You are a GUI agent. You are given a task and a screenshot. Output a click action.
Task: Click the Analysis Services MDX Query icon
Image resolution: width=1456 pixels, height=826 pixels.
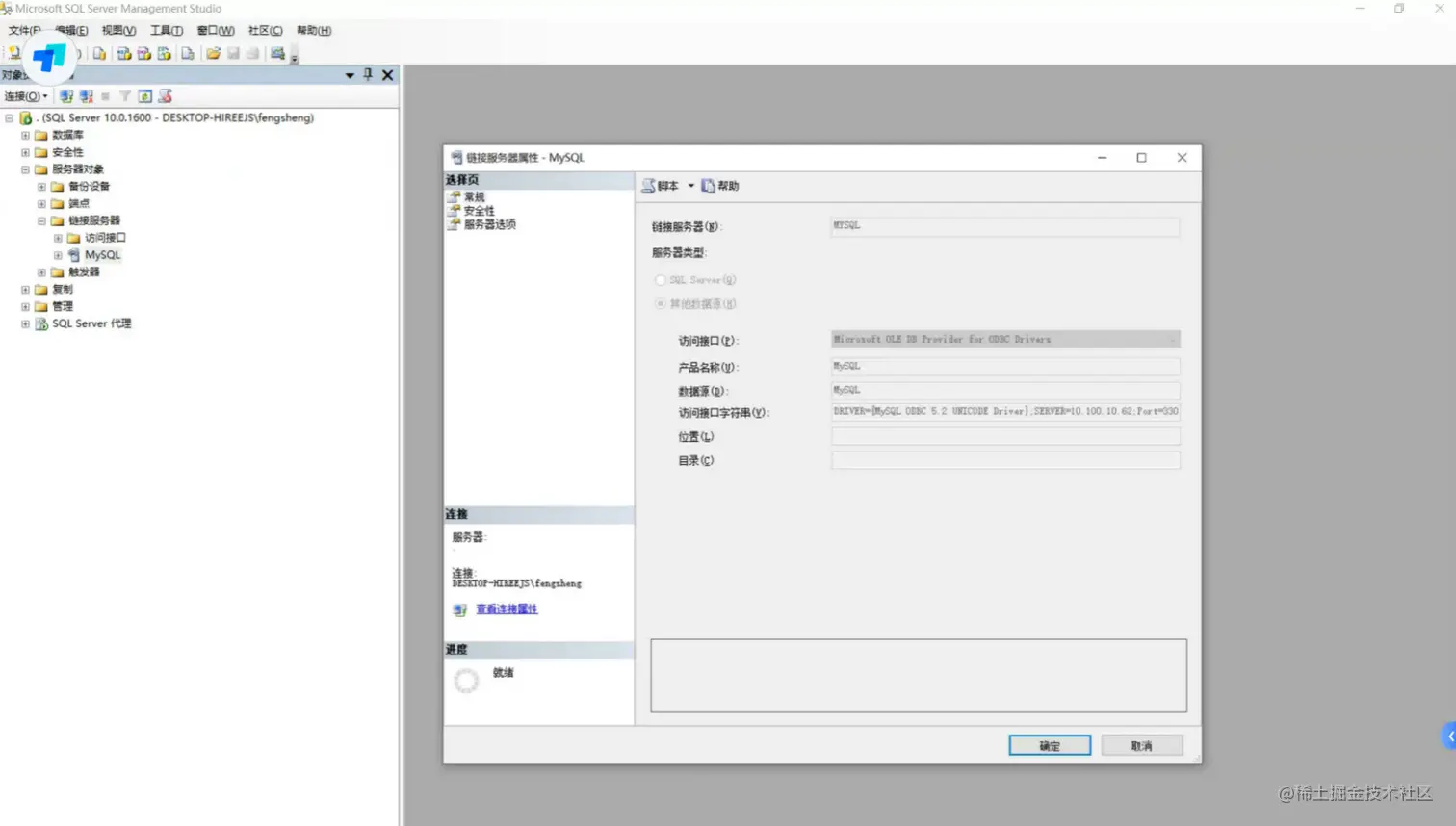pyautogui.click(x=124, y=54)
